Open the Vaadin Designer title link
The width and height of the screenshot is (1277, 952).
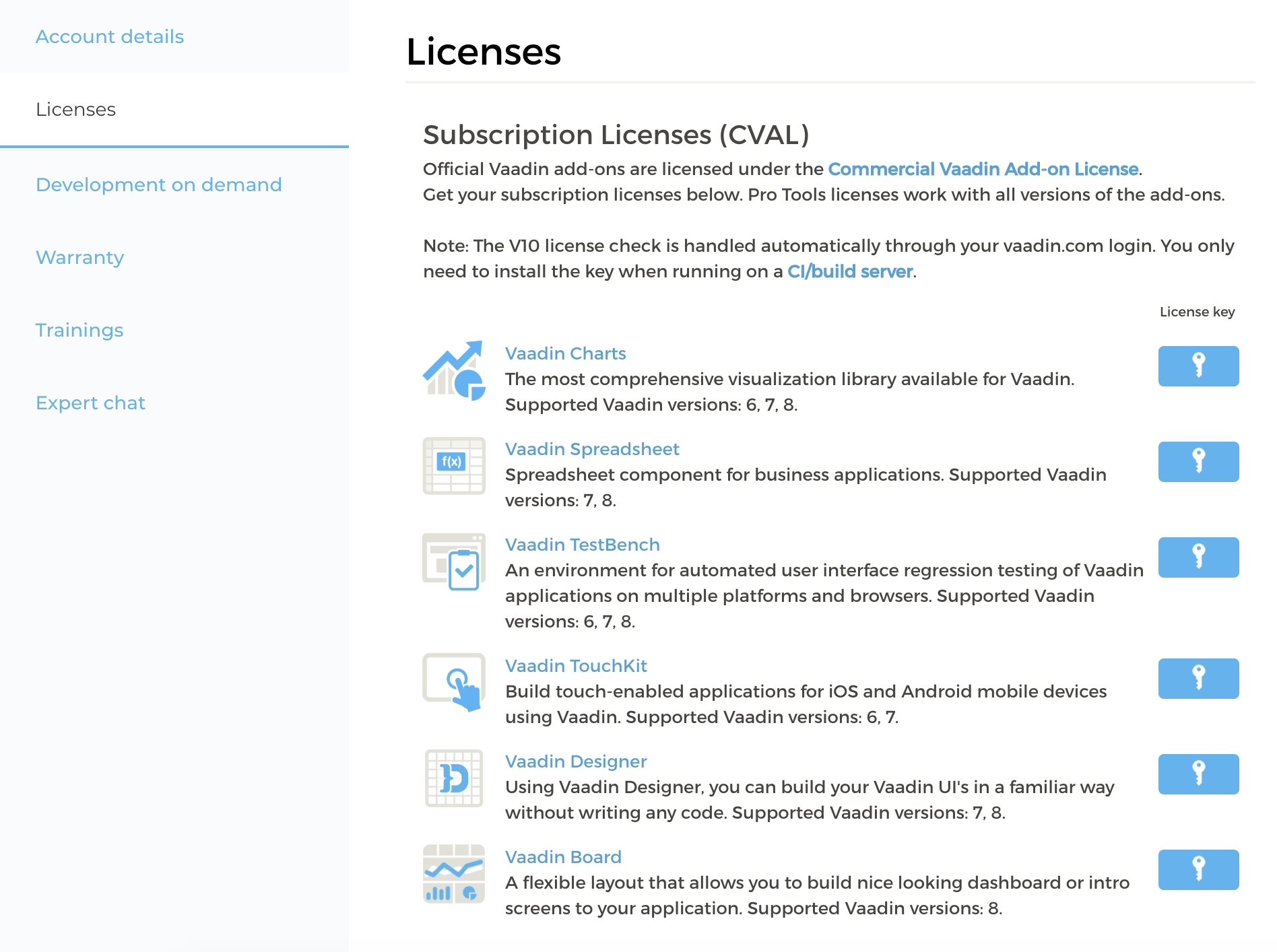click(x=576, y=761)
